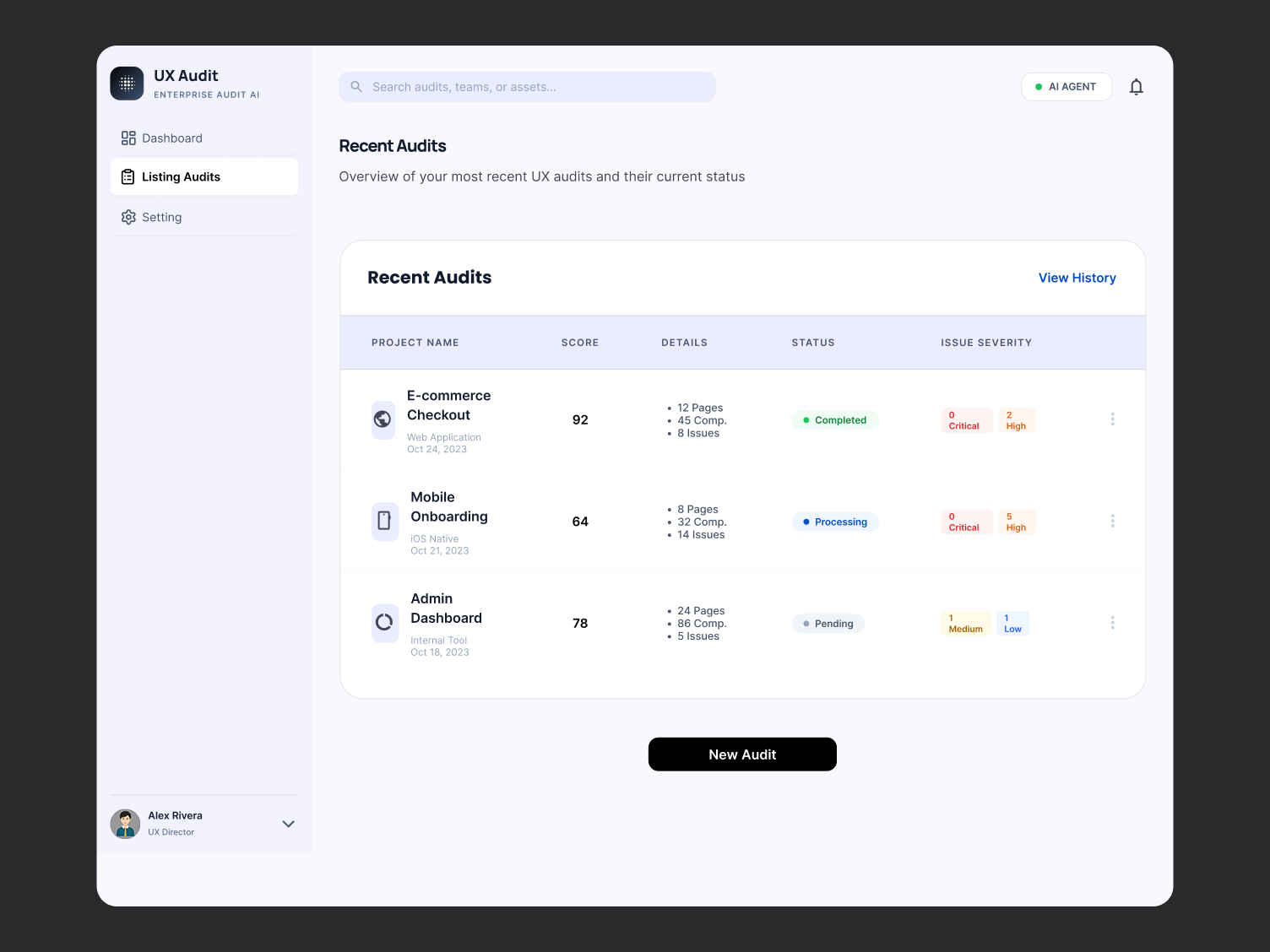
Task: Select the phone icon for Mobile Onboarding
Action: tap(384, 521)
